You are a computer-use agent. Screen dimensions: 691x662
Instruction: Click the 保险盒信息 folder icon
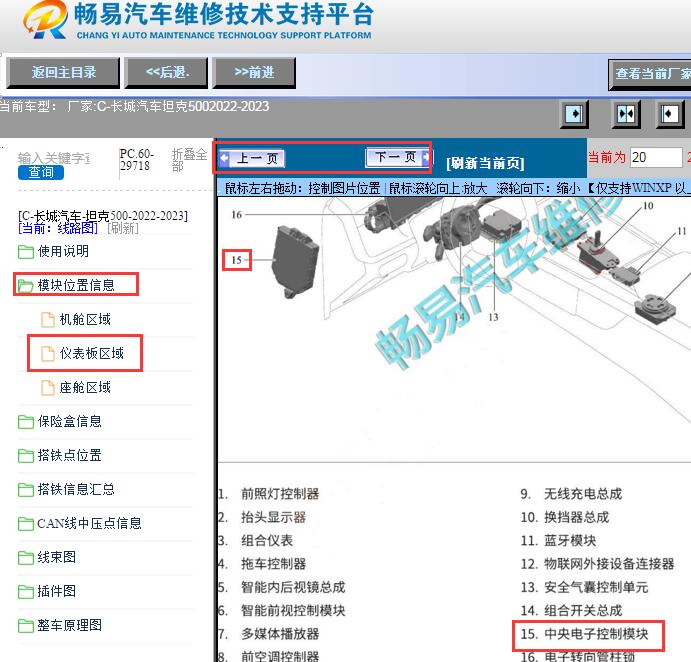[x=26, y=422]
